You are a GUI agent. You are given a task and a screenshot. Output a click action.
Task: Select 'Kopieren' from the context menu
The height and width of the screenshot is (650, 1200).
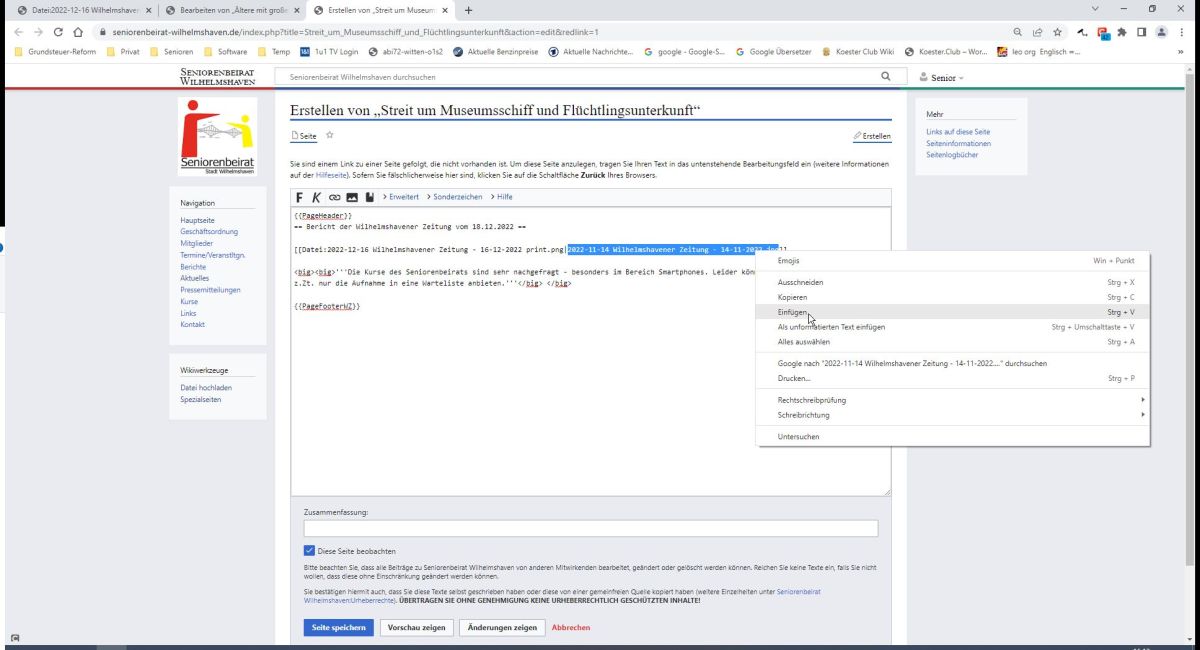coord(792,297)
